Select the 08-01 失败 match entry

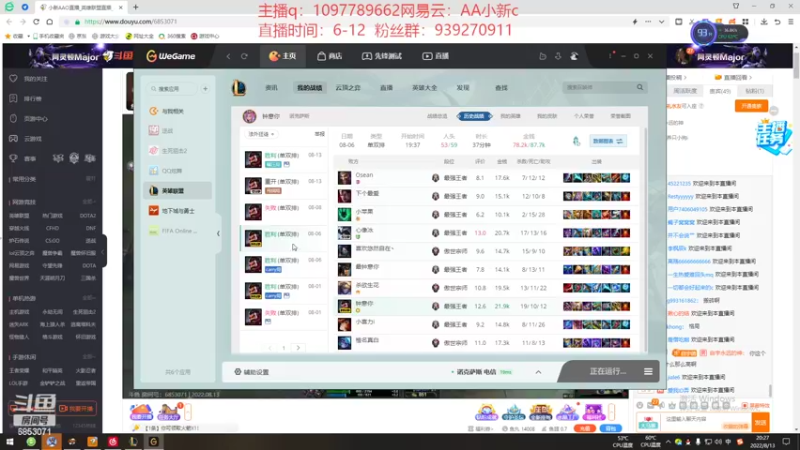pyautogui.click(x=284, y=317)
